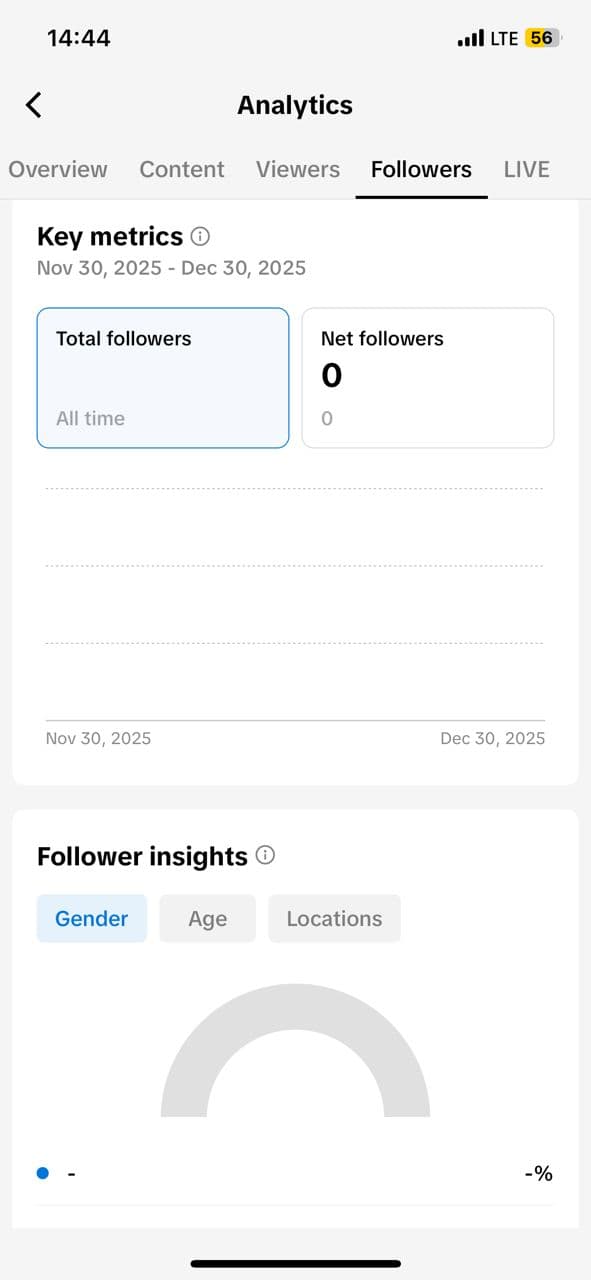Tap the back arrow to leave Analytics
591x1280 pixels.
coord(32,104)
